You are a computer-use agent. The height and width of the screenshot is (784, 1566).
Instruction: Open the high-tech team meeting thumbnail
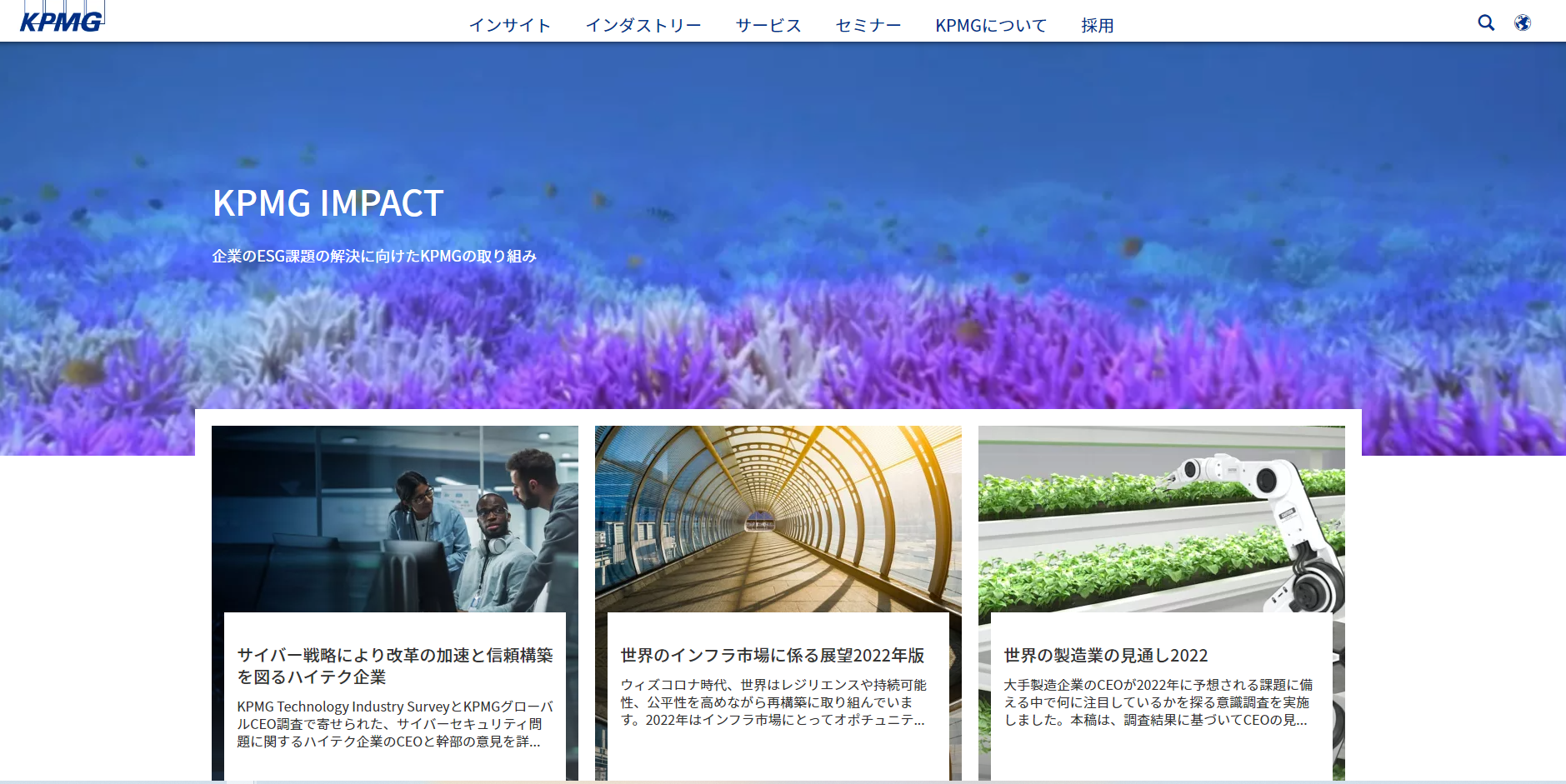pos(394,518)
